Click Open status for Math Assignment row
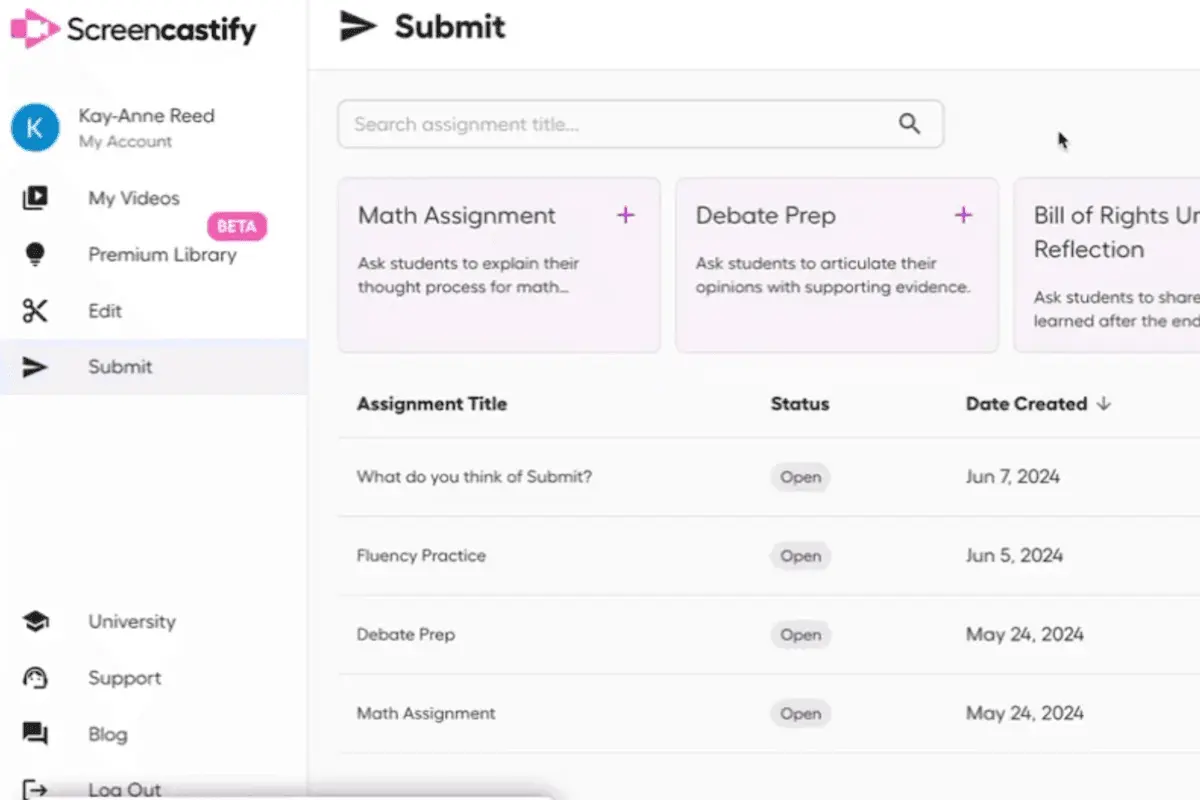Image resolution: width=1200 pixels, height=800 pixels. pos(800,714)
